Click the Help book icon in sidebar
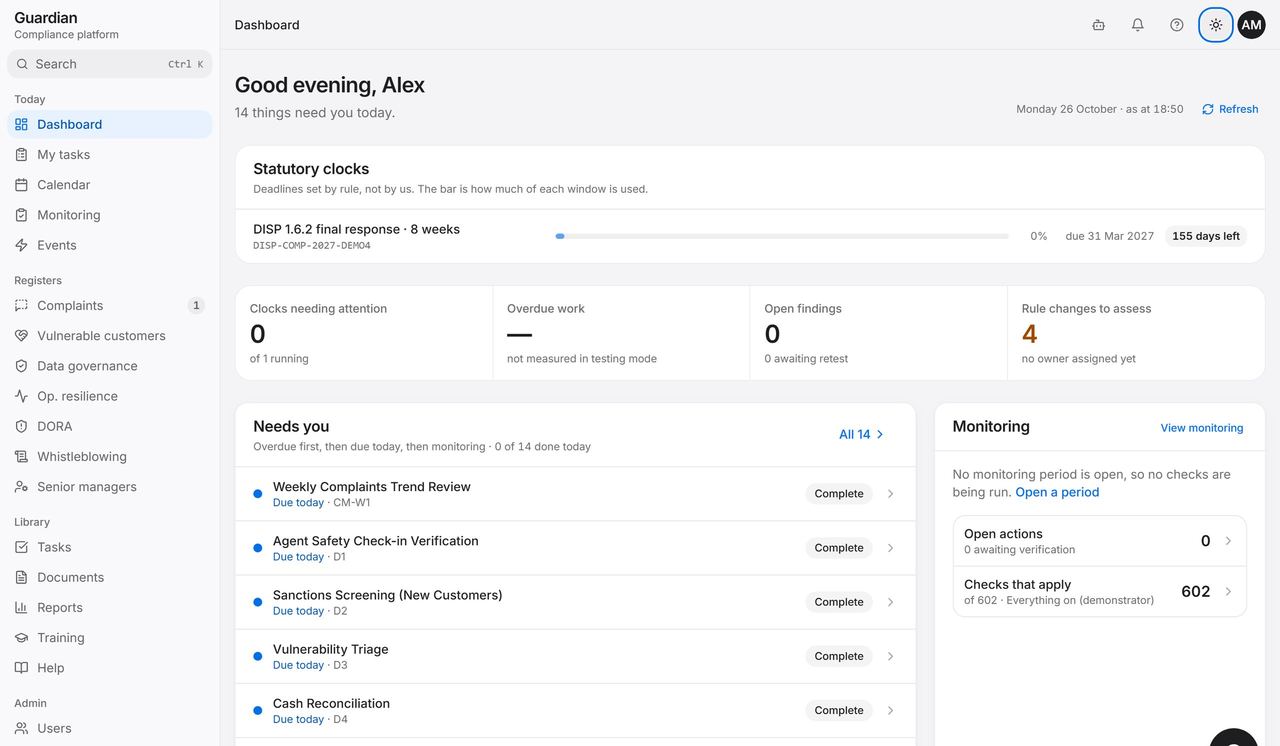Screen dimensions: 1280x746 click(21, 668)
